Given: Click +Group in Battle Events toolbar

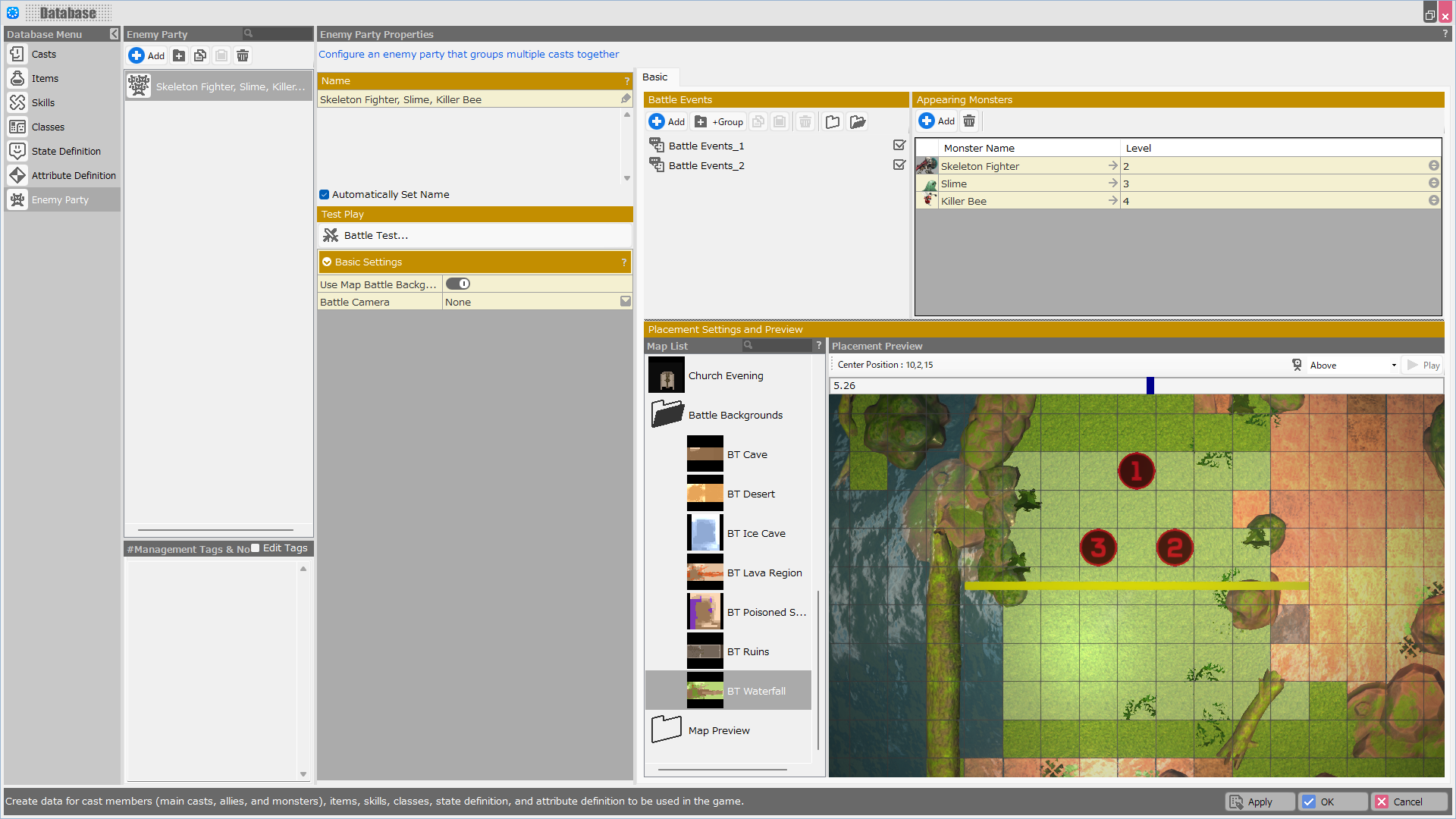Looking at the screenshot, I should [x=719, y=121].
